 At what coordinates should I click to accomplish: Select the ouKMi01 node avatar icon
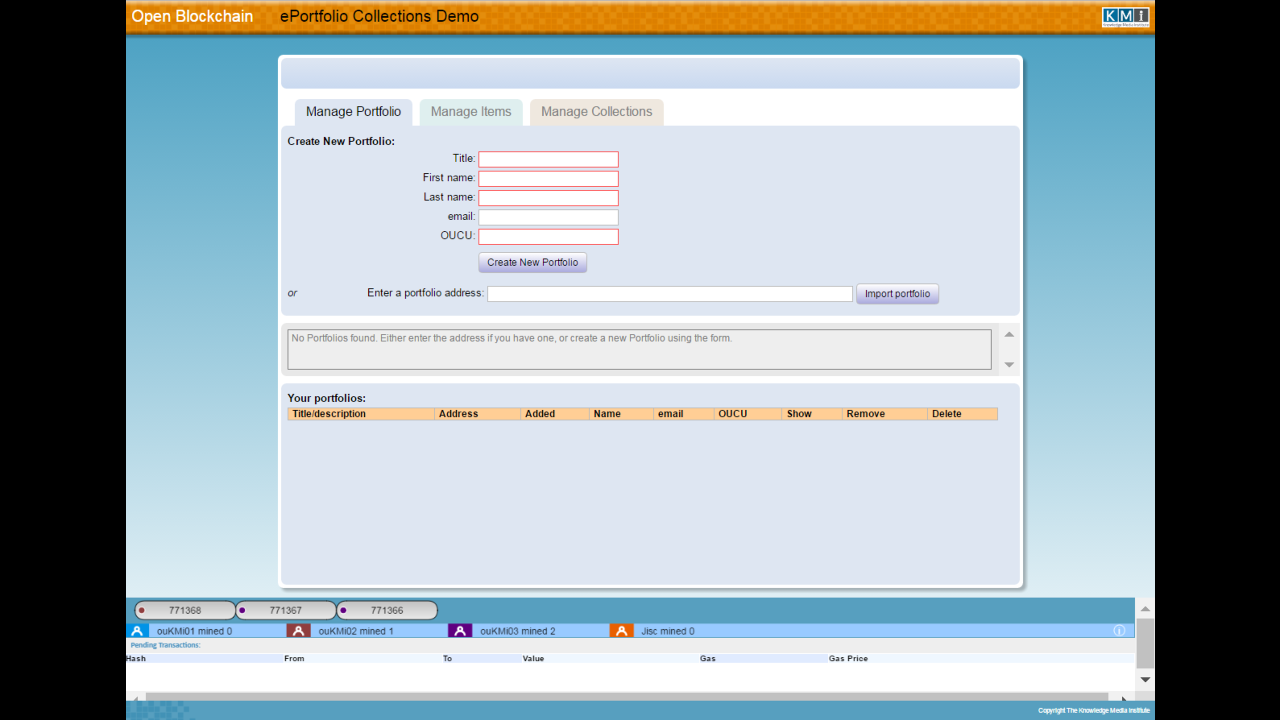pos(137,630)
